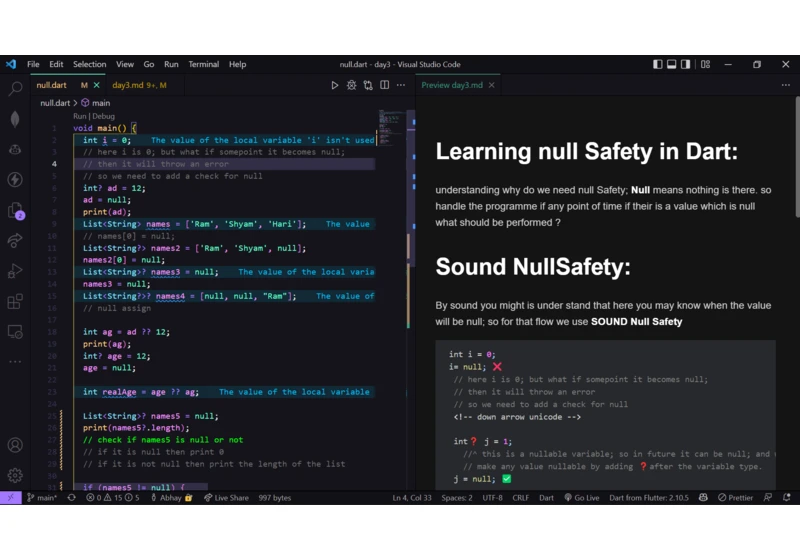Open the Search view in activity bar
This screenshot has width=800, height=560.
15,89
